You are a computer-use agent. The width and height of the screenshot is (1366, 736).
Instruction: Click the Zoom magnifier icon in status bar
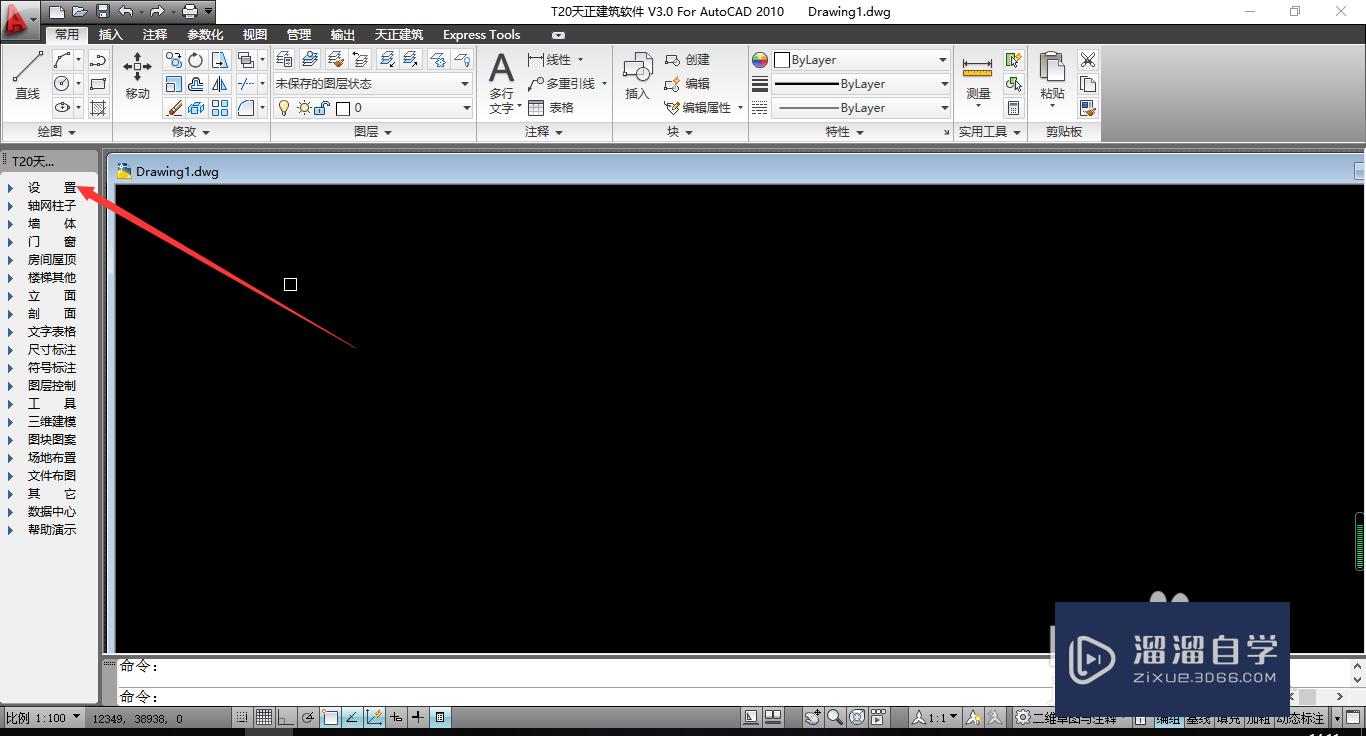click(835, 717)
